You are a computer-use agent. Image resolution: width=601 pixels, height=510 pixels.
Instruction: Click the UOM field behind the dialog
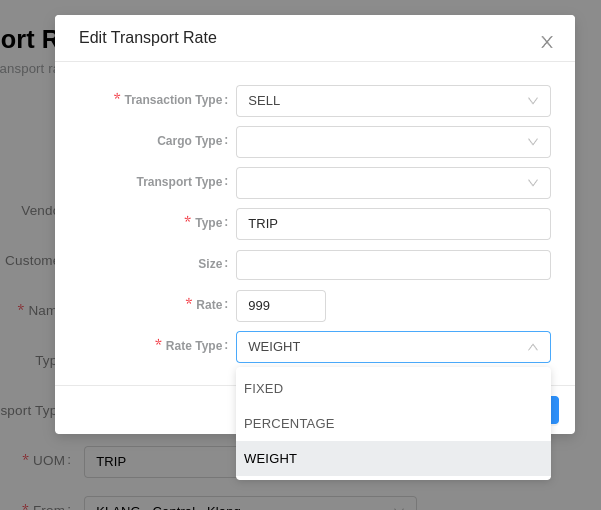tap(160, 462)
